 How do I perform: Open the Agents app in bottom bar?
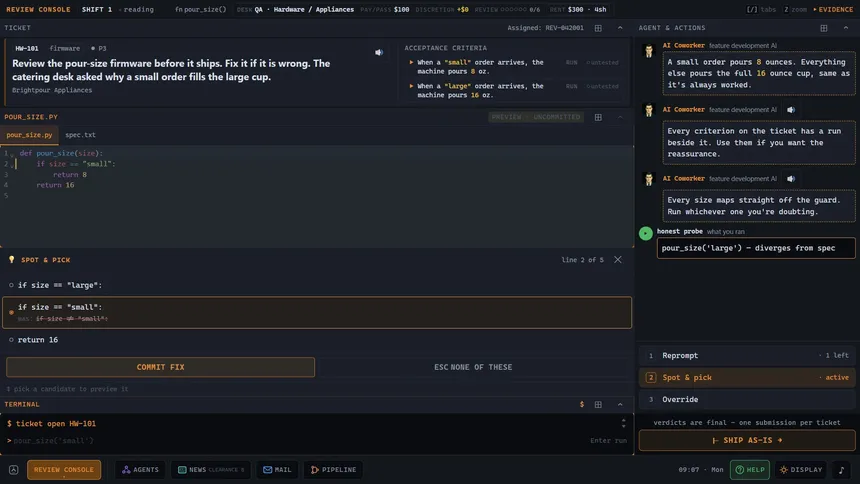pyautogui.click(x=140, y=470)
